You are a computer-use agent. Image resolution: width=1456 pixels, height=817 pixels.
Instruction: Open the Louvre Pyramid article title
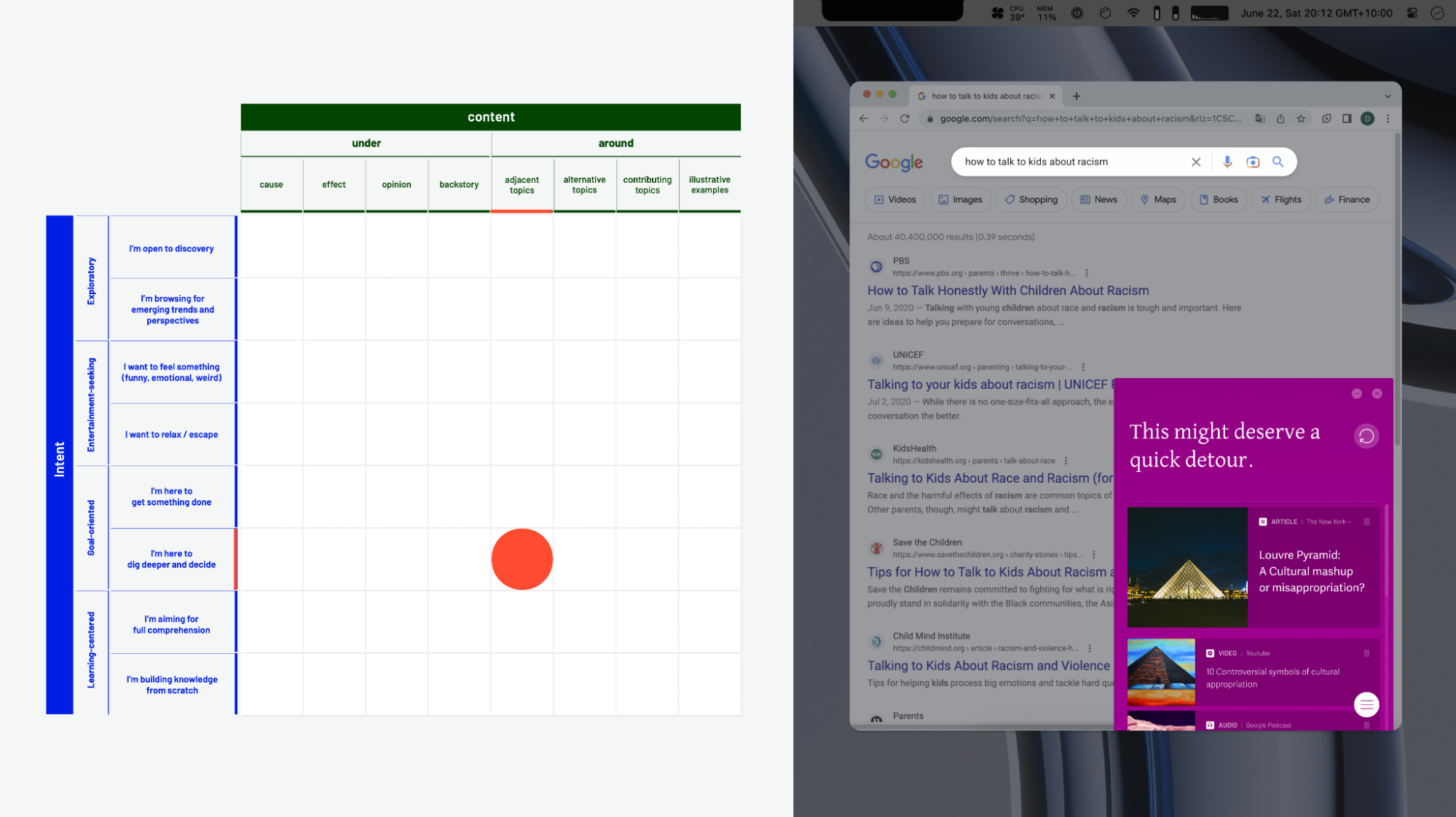[1311, 572]
